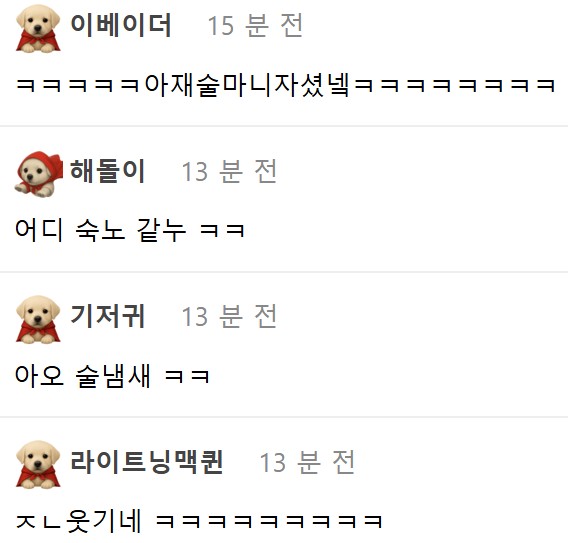Select the comment 어디 숙노 같누
This screenshot has height=543, width=568.
coord(101,230)
